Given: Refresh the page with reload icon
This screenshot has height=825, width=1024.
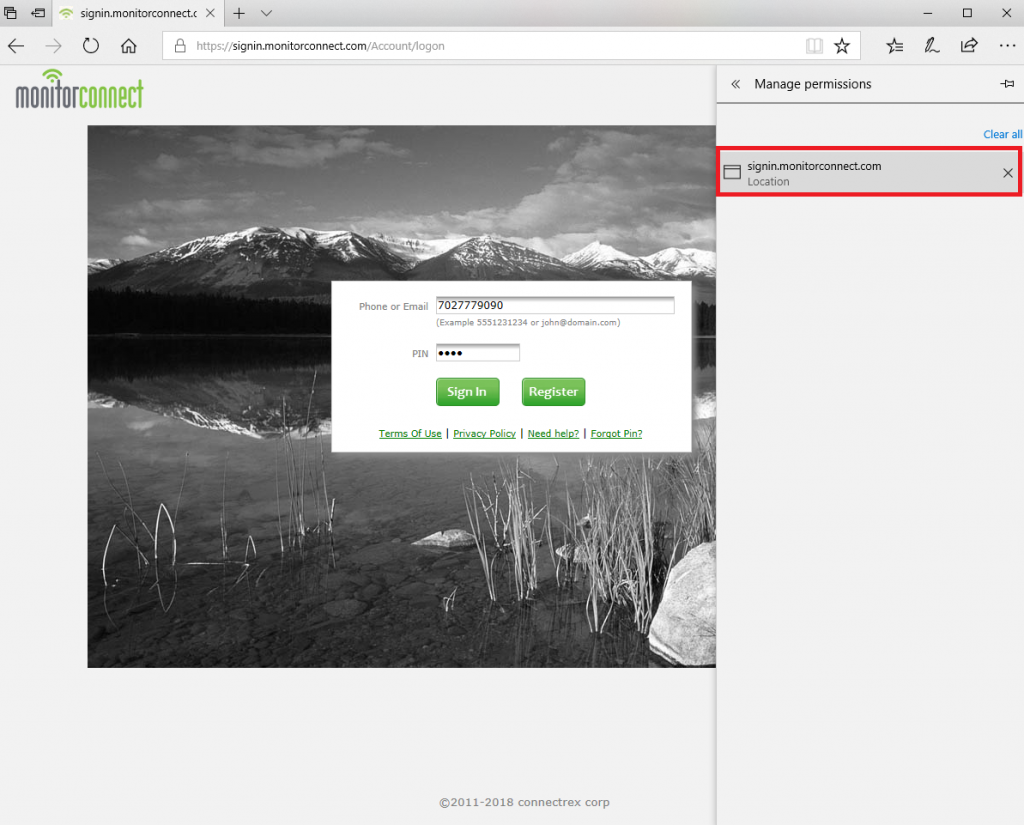Looking at the screenshot, I should tap(91, 46).
